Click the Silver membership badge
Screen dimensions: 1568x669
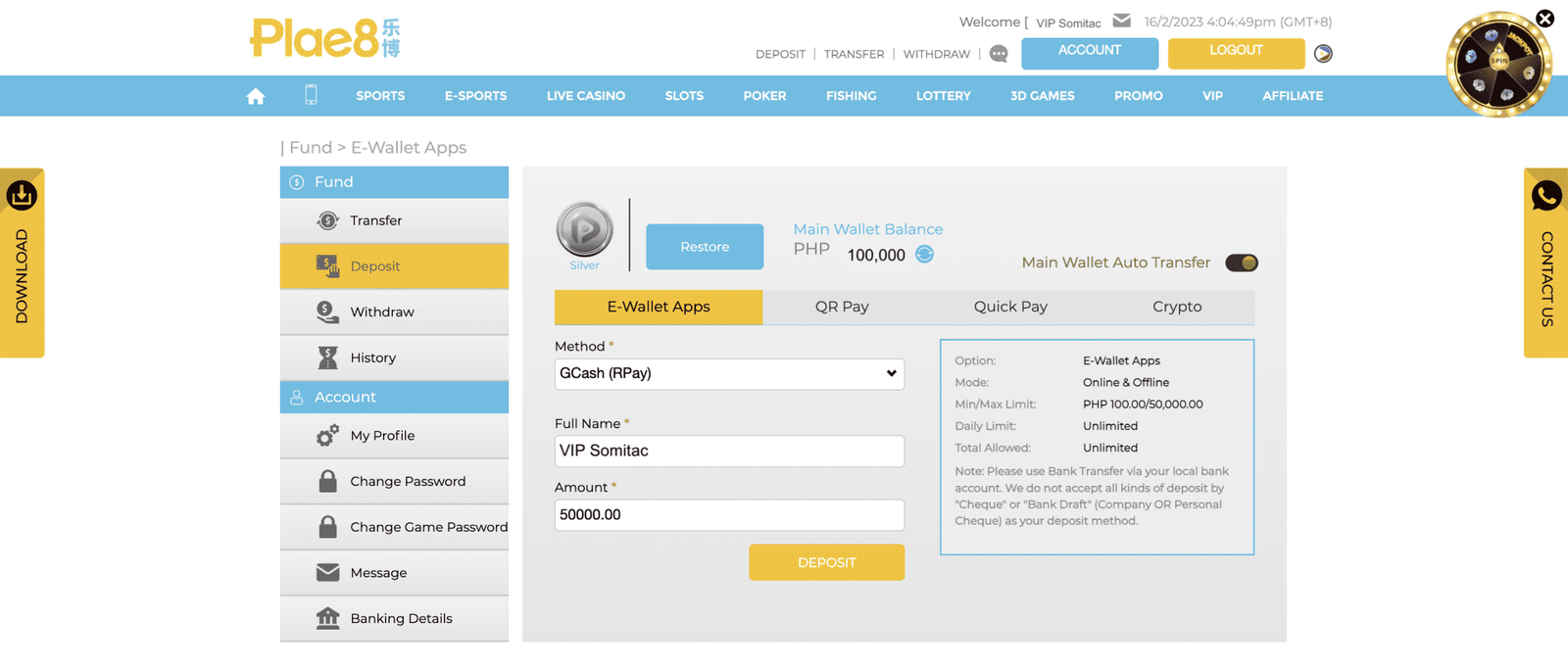coord(585,230)
